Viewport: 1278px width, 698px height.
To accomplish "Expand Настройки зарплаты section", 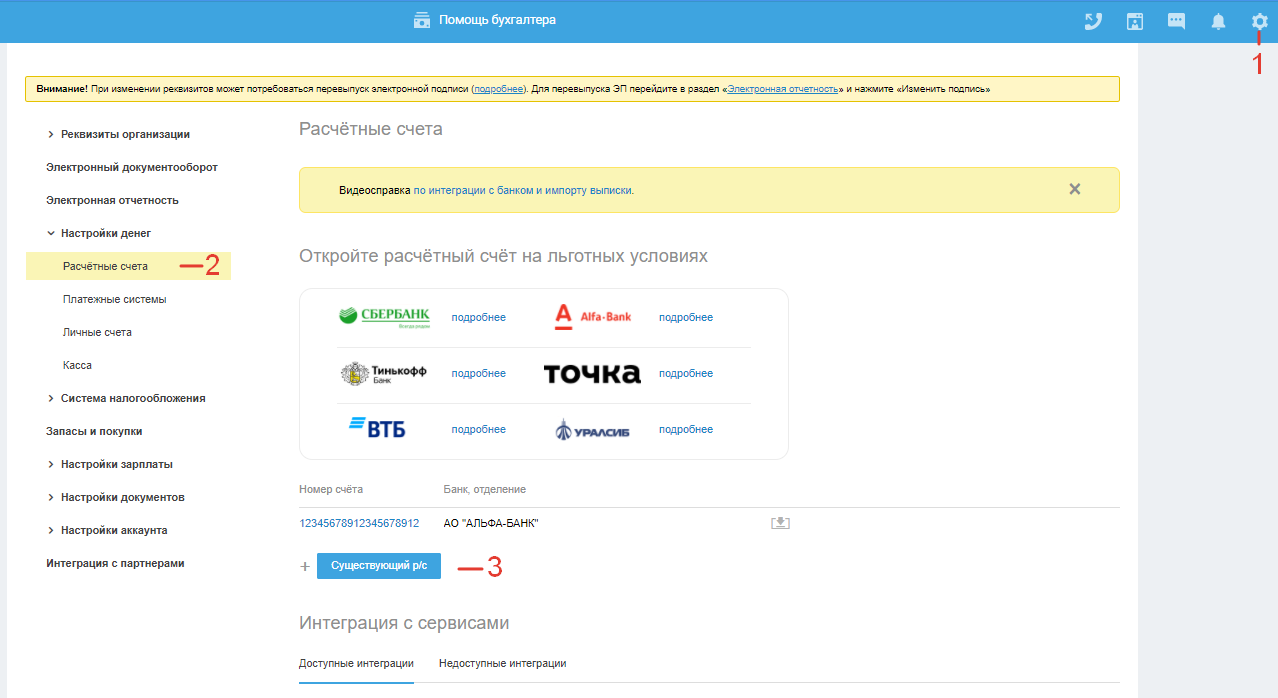I will coord(109,464).
